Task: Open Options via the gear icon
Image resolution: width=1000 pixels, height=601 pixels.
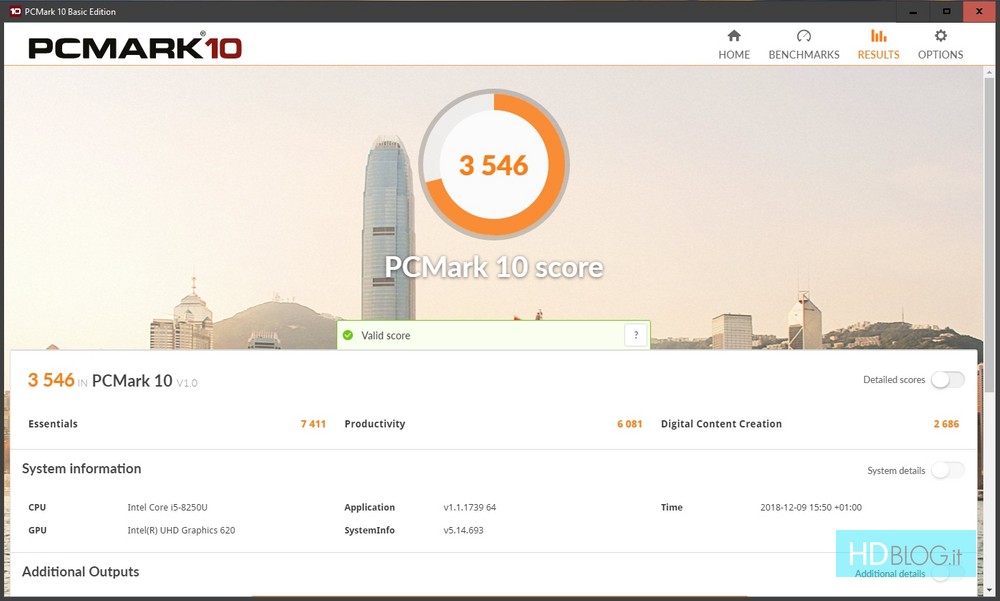Action: coord(941,35)
